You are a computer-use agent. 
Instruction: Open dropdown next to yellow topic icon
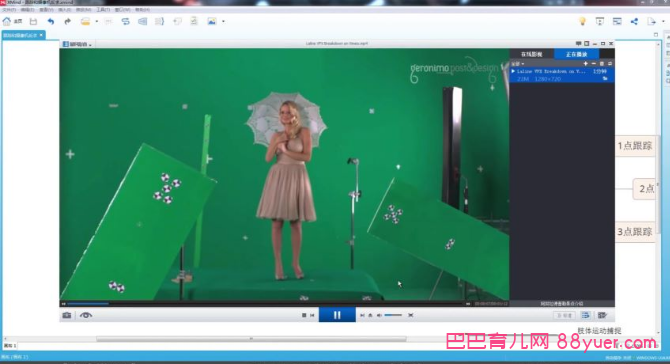(97, 21)
